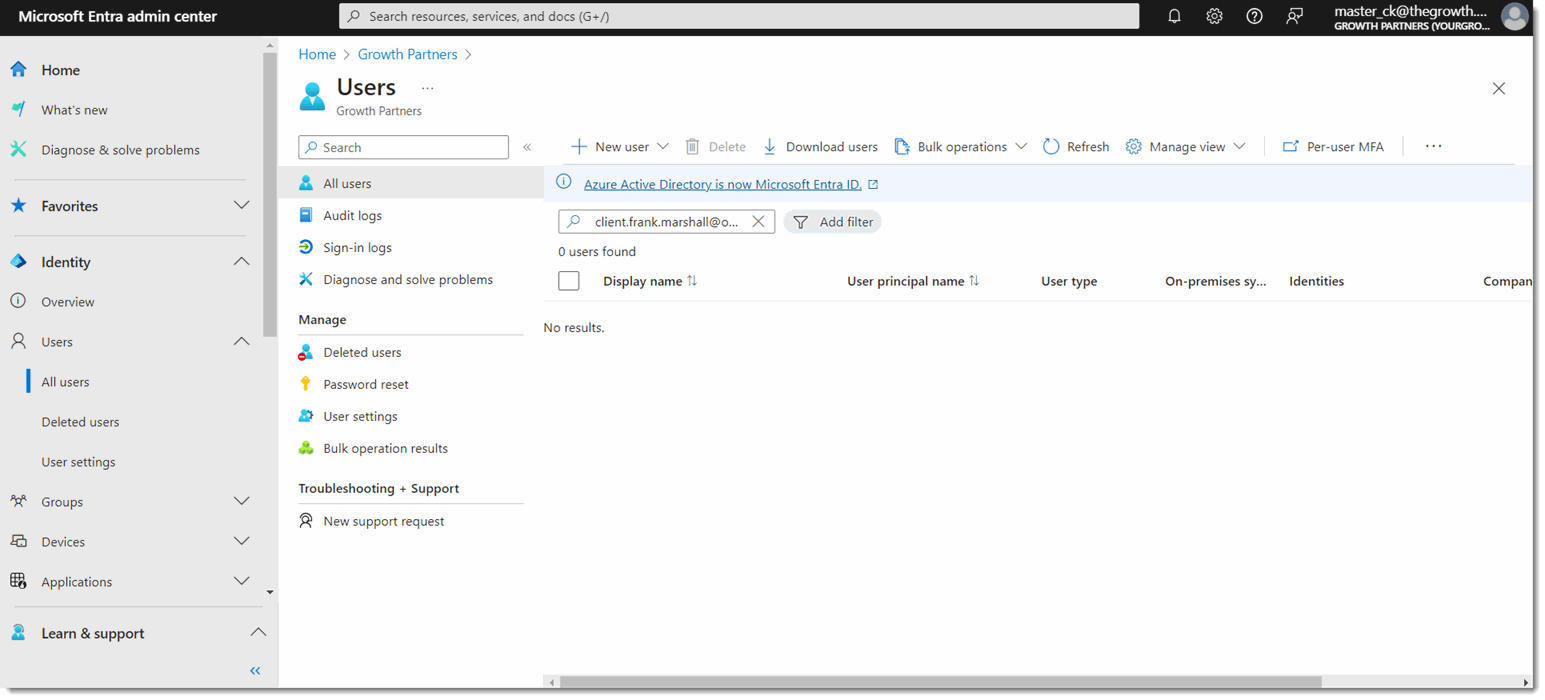Go to Growth Partners breadcrumb

click(408, 54)
